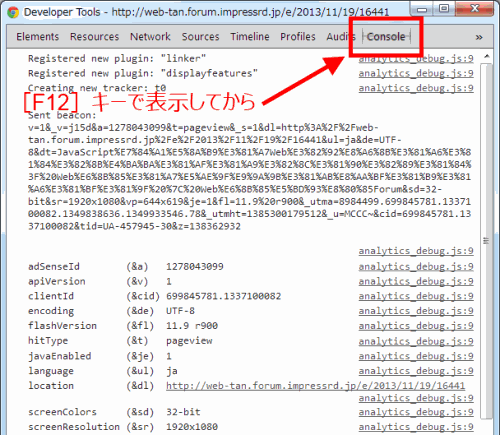Click the 'javaEnabled' field name
This screenshot has width=500, height=435.
59,356
